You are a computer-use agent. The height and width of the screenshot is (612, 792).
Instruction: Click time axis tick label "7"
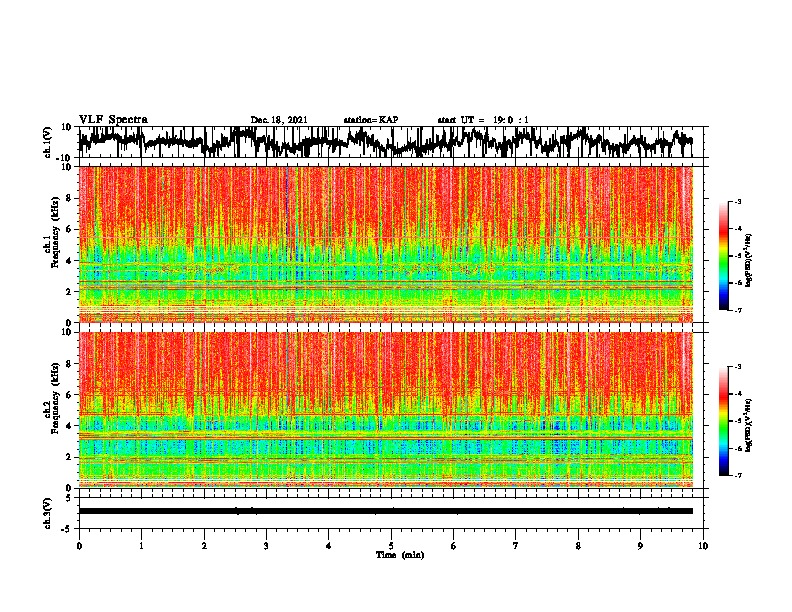516,546
